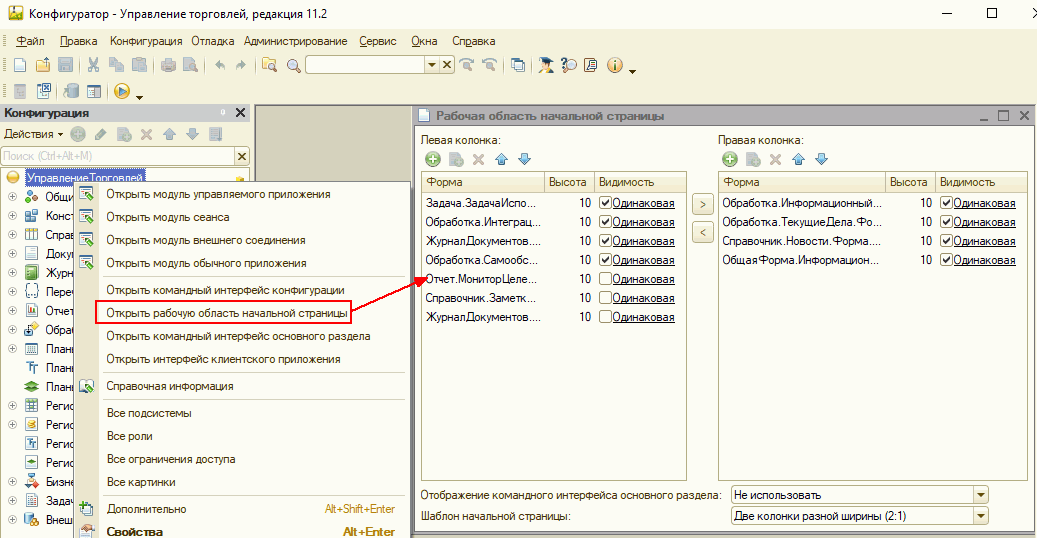1037x538 pixels.
Task: Click the magnifier Search icon in the toolbar
Action: [293, 65]
